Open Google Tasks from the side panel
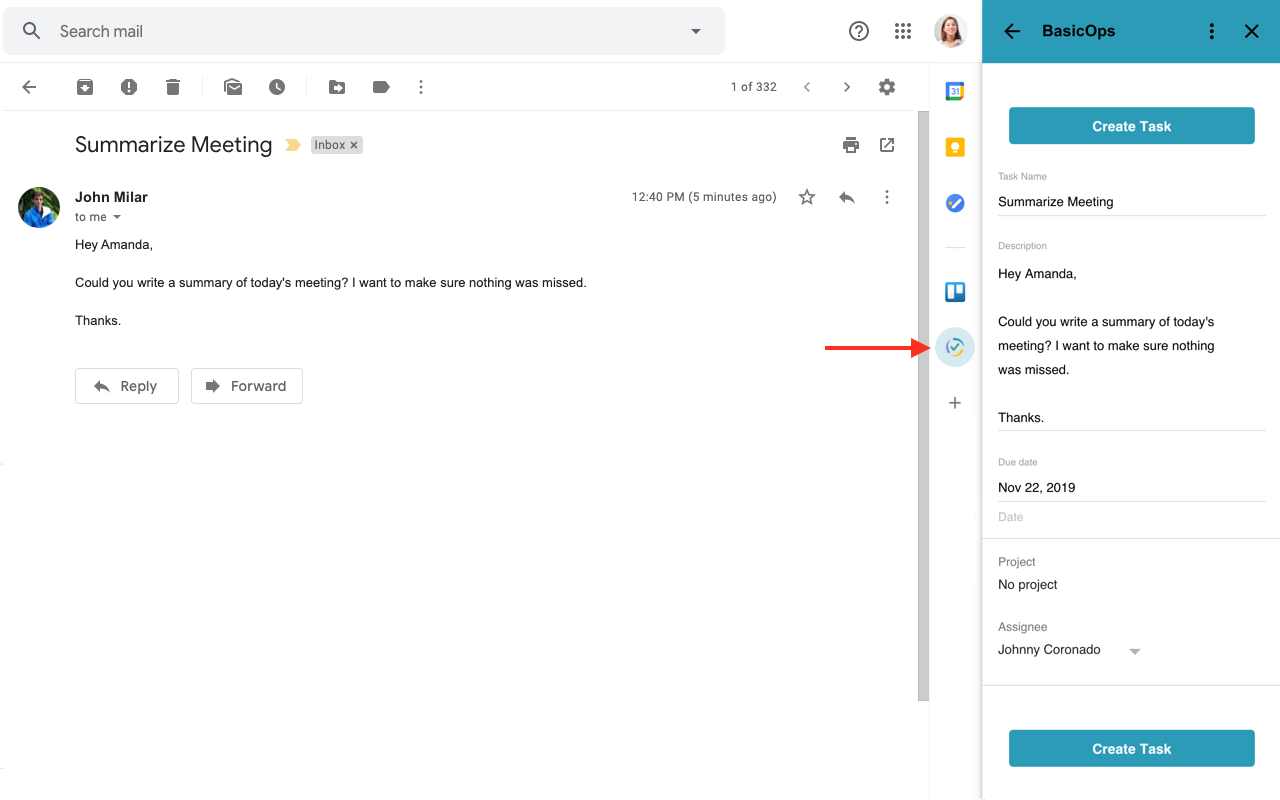This screenshot has height=800, width=1280. (x=955, y=203)
